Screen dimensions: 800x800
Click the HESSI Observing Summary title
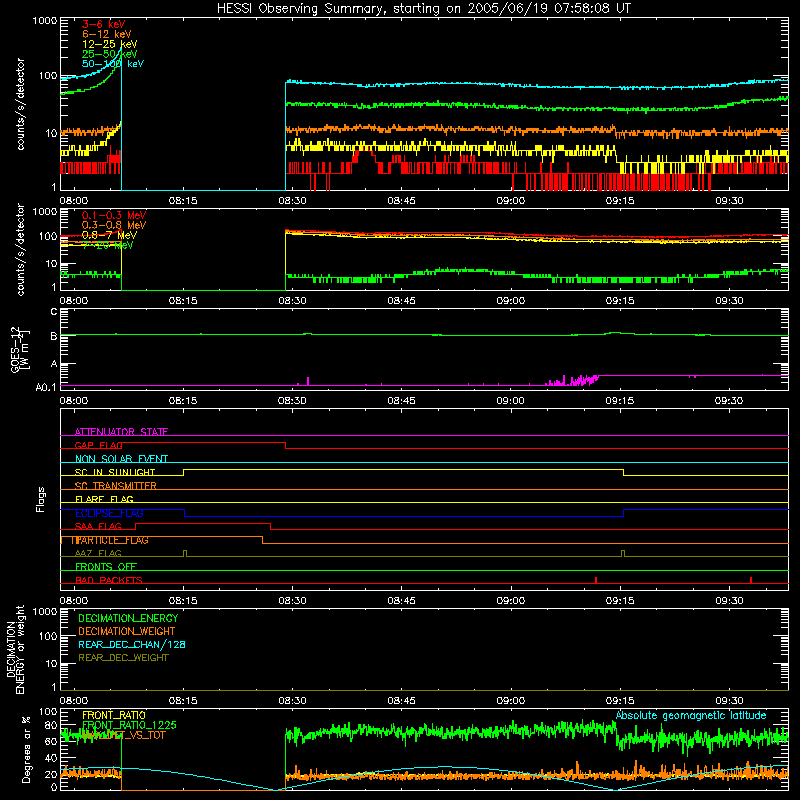(x=424, y=9)
